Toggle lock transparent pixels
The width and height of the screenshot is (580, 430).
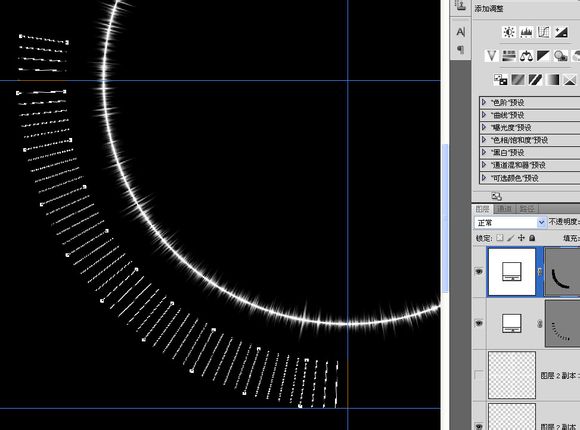pyautogui.click(x=500, y=238)
